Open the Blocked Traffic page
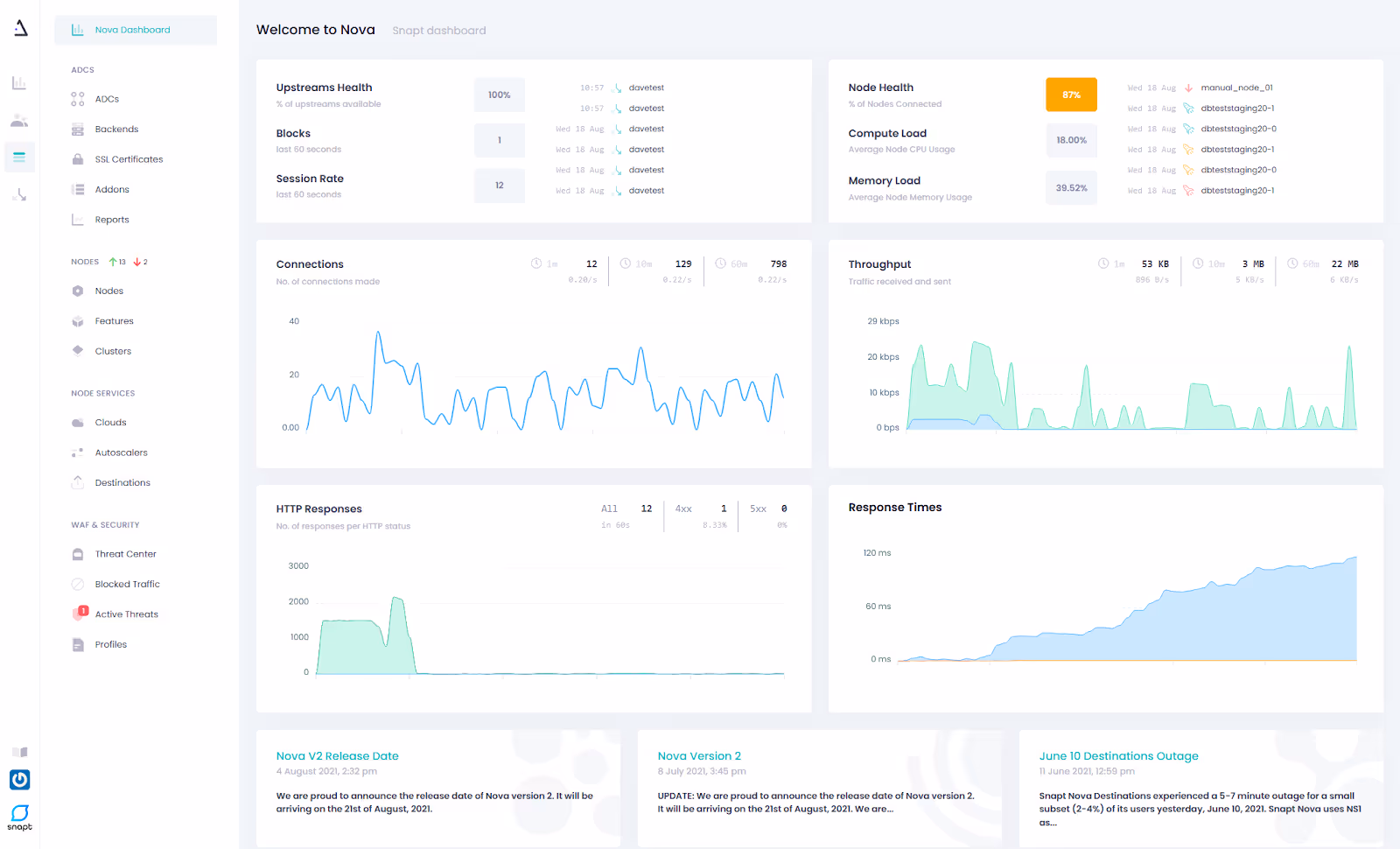This screenshot has height=849, width=1400. [x=127, y=585]
